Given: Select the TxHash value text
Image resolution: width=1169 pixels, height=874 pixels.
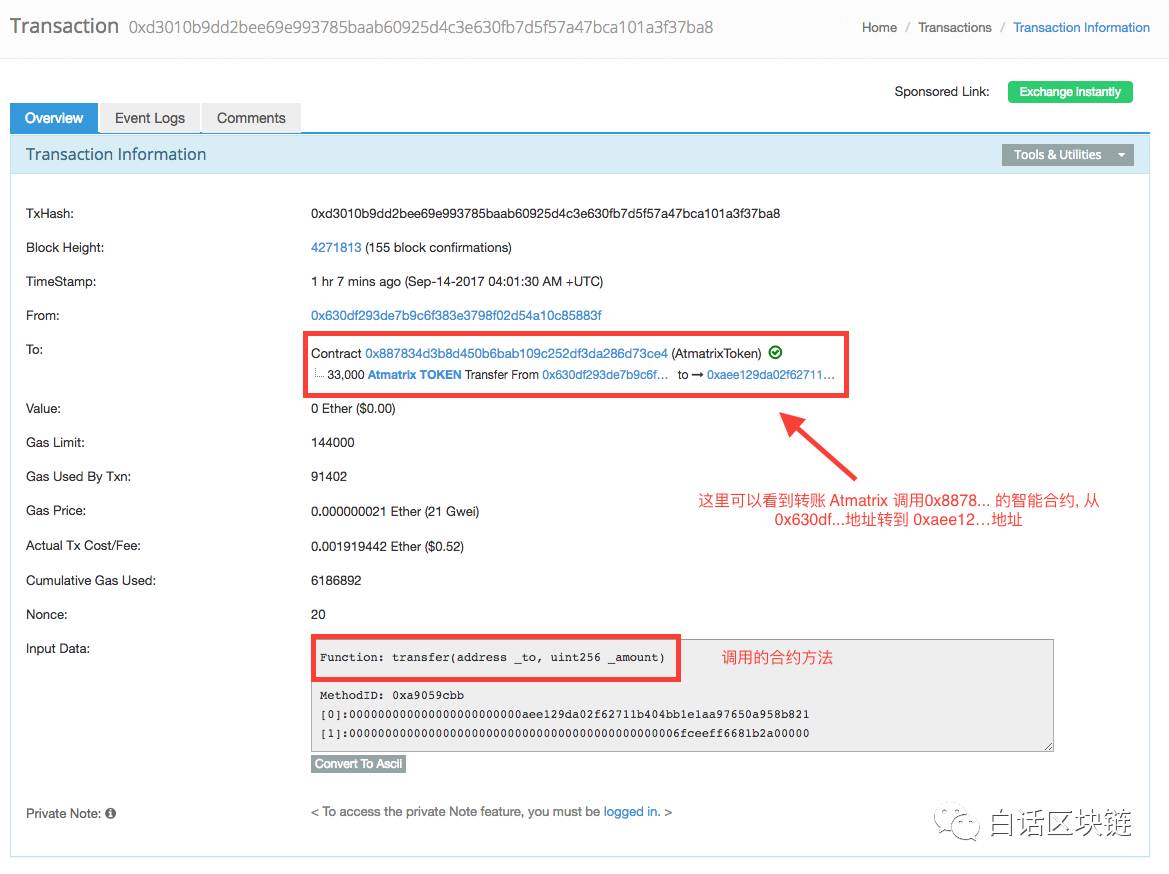Looking at the screenshot, I should click(545, 213).
